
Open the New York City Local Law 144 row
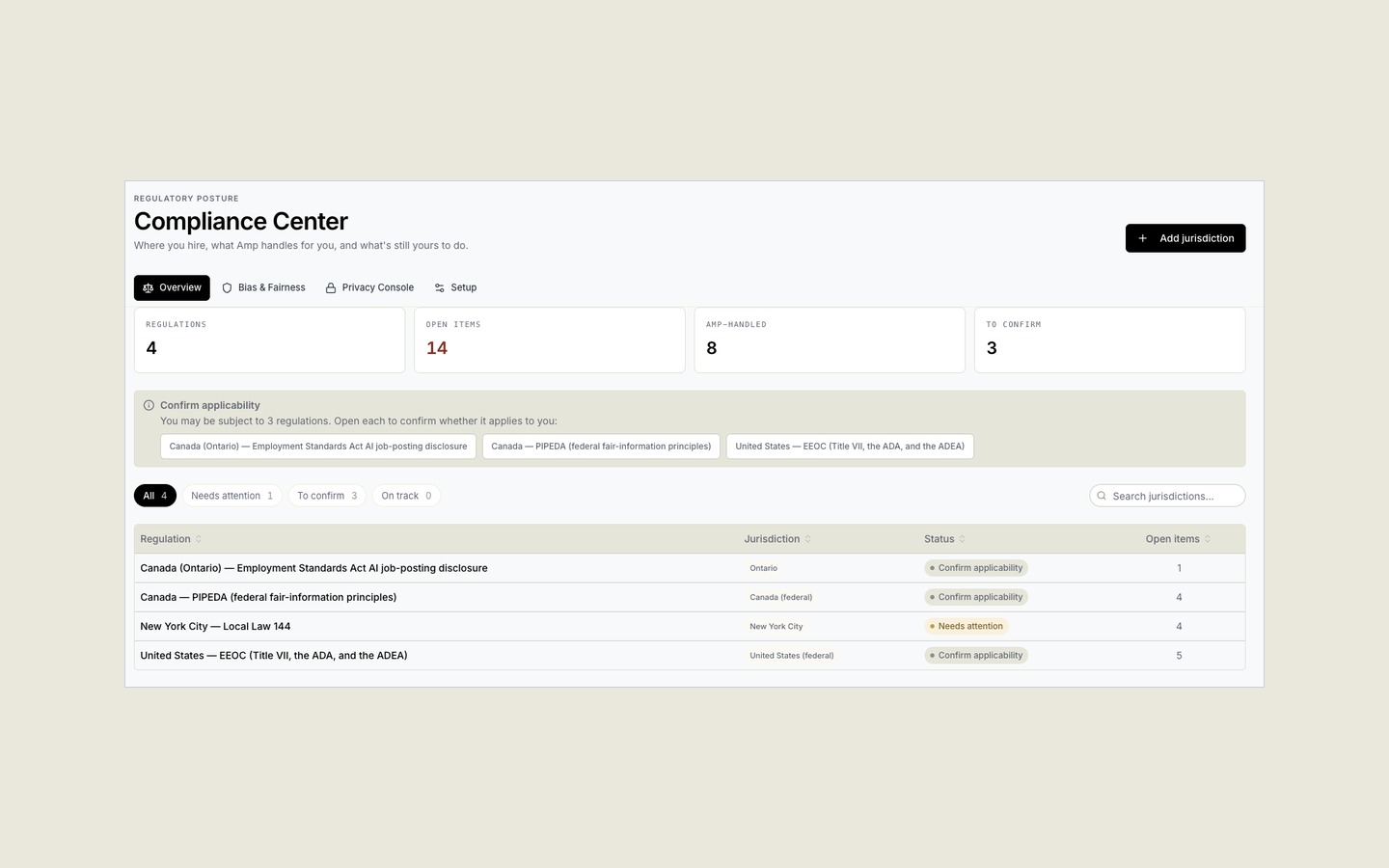(x=690, y=626)
